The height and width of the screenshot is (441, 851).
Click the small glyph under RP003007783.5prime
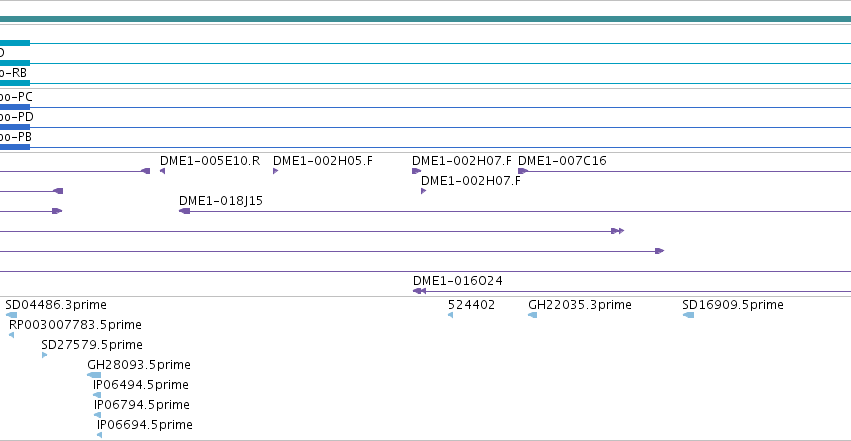11,335
